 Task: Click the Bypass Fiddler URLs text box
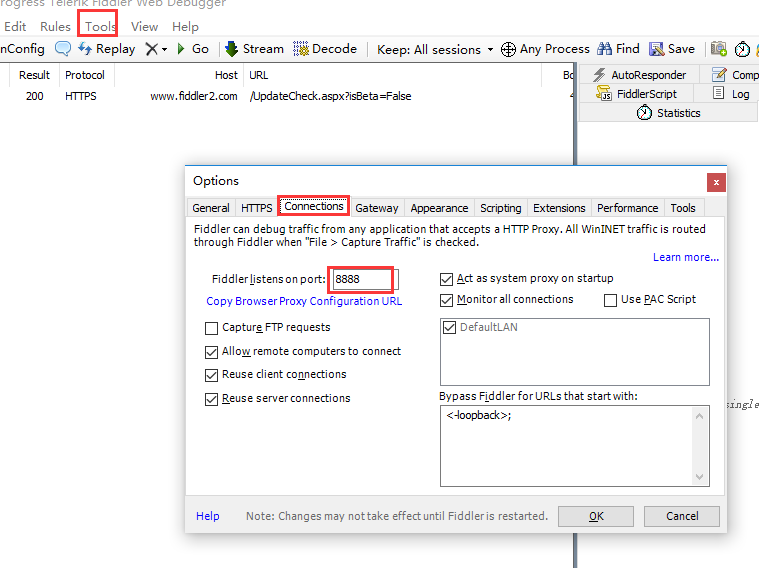pyautogui.click(x=575, y=446)
